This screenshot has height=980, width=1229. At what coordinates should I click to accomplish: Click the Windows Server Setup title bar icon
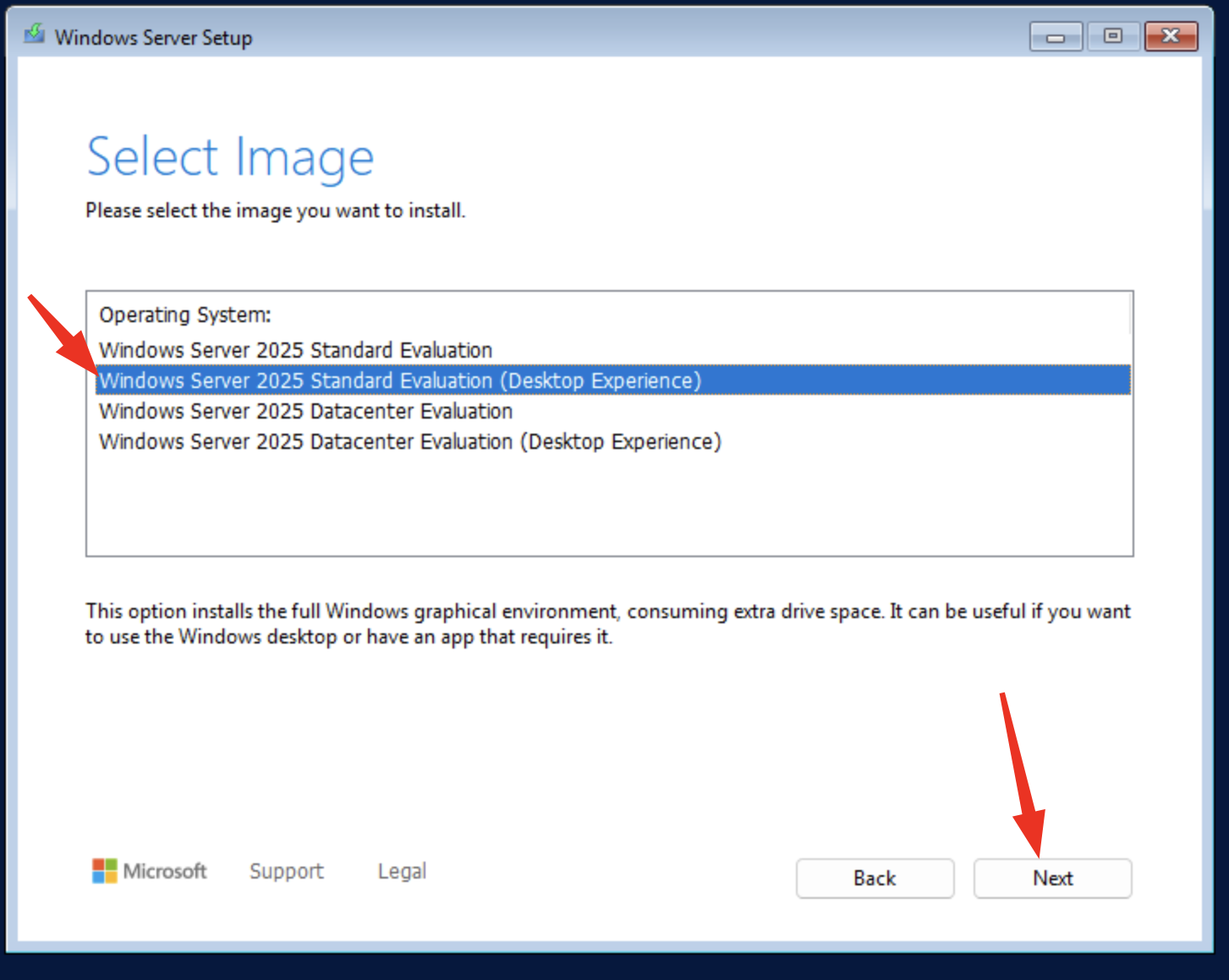pyautogui.click(x=34, y=36)
